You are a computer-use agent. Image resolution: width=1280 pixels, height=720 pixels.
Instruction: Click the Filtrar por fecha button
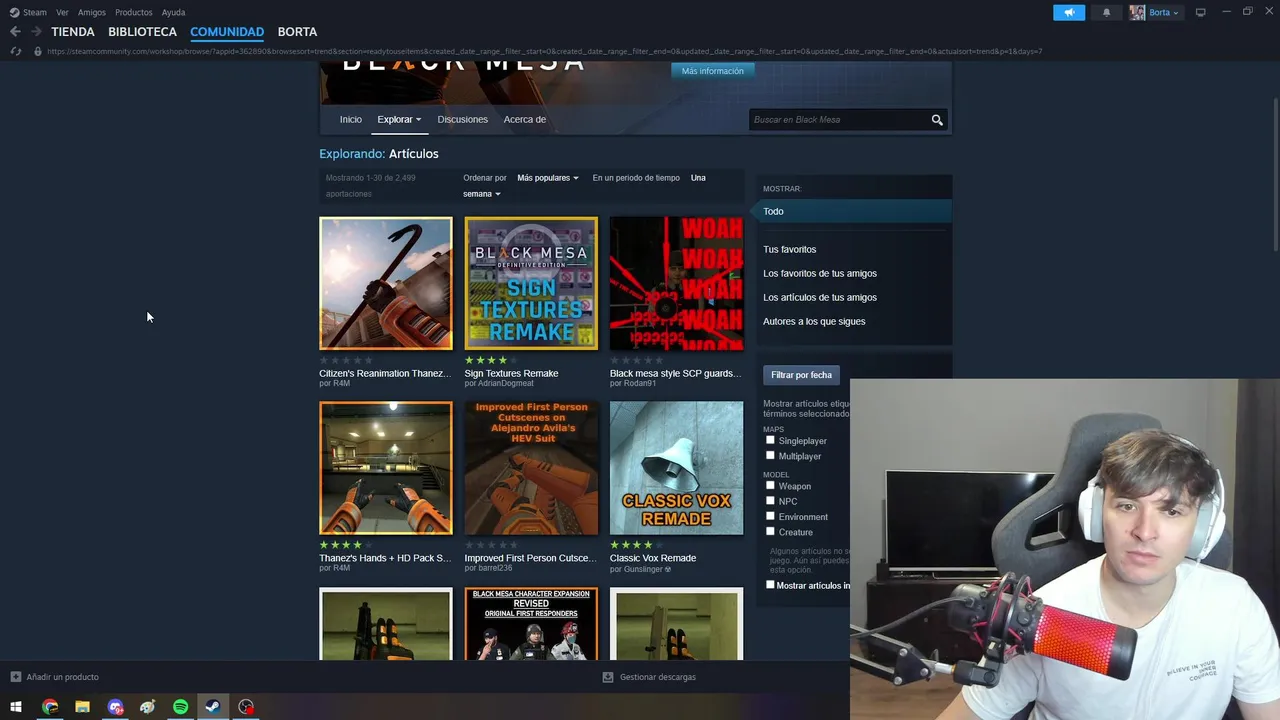click(x=801, y=375)
